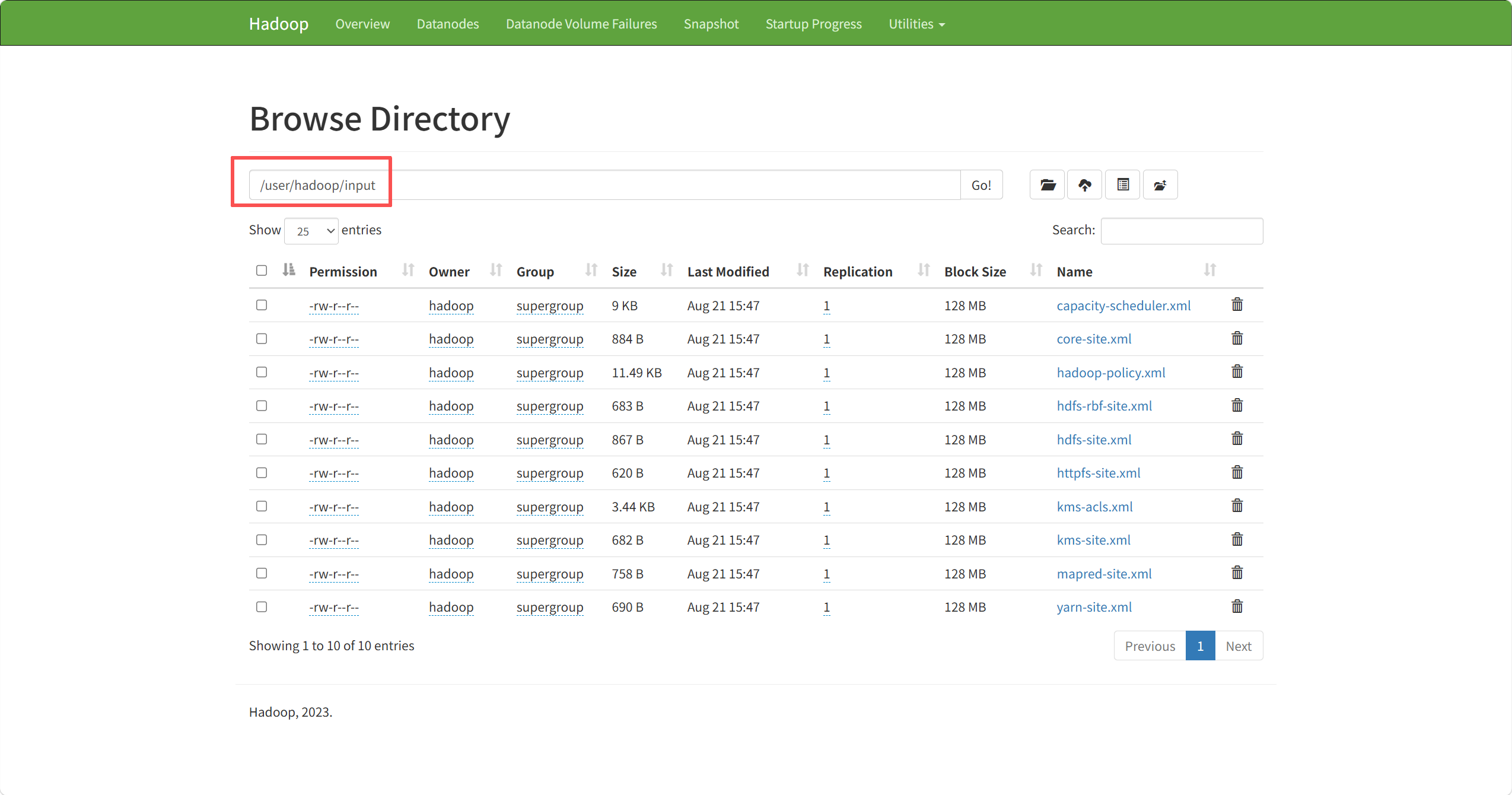Image resolution: width=1512 pixels, height=795 pixels.
Task: Click the Previous pagination button
Action: click(x=1150, y=646)
